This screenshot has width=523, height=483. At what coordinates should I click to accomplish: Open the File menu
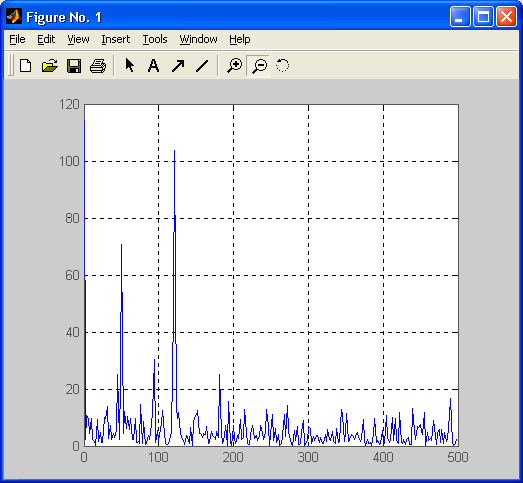pyautogui.click(x=17, y=39)
